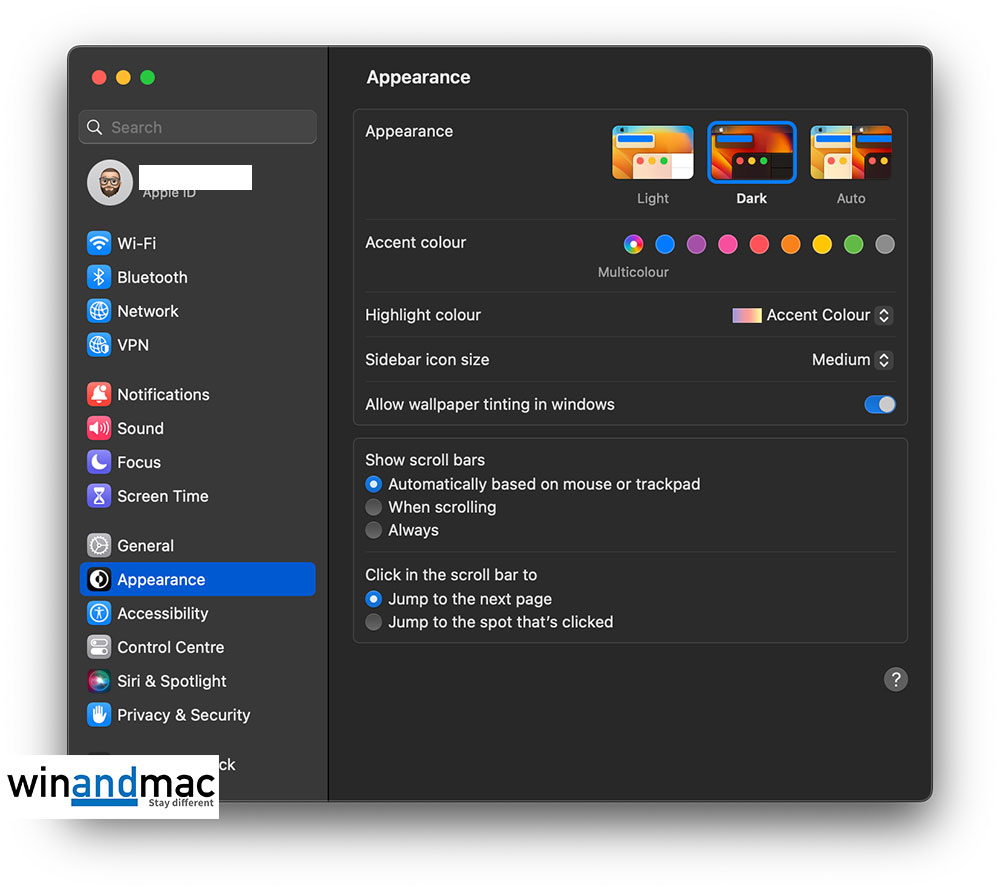Open Privacy & Security in sidebar
The image size is (1000, 891).
pyautogui.click(x=183, y=715)
